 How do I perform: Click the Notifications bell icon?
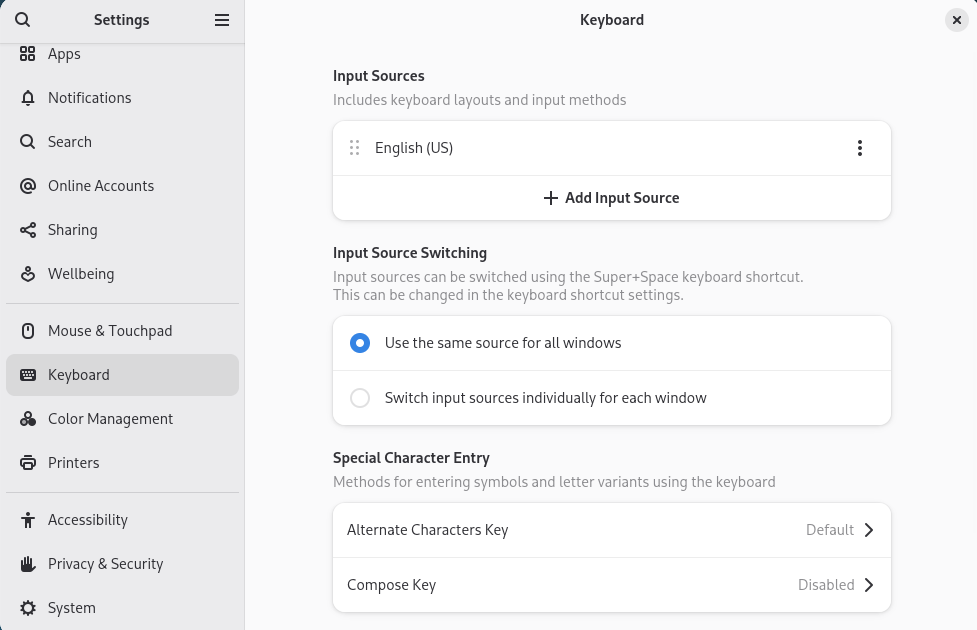pyautogui.click(x=28, y=98)
